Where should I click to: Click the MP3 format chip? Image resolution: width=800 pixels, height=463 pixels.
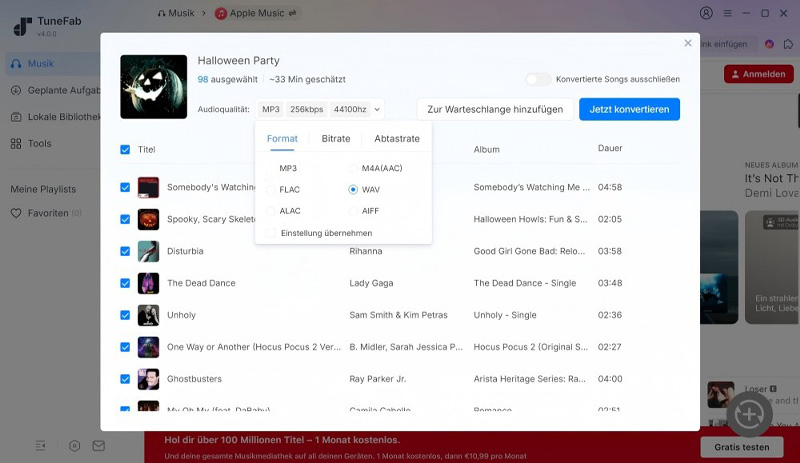[270, 109]
